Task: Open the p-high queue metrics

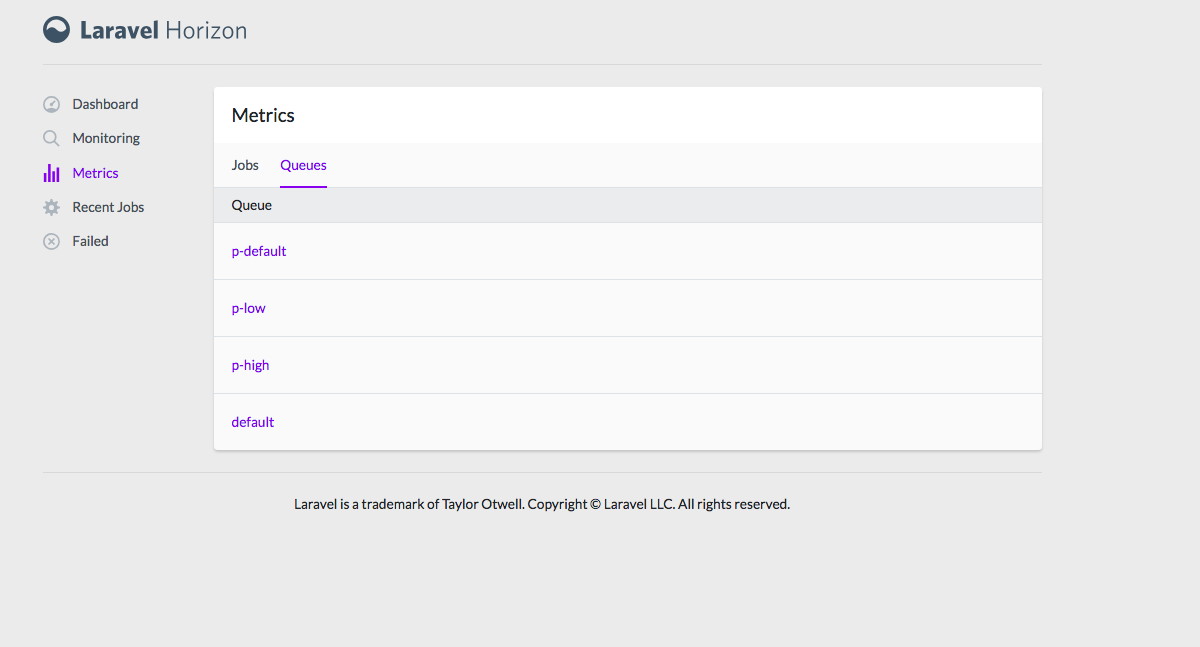Action: click(x=250, y=365)
